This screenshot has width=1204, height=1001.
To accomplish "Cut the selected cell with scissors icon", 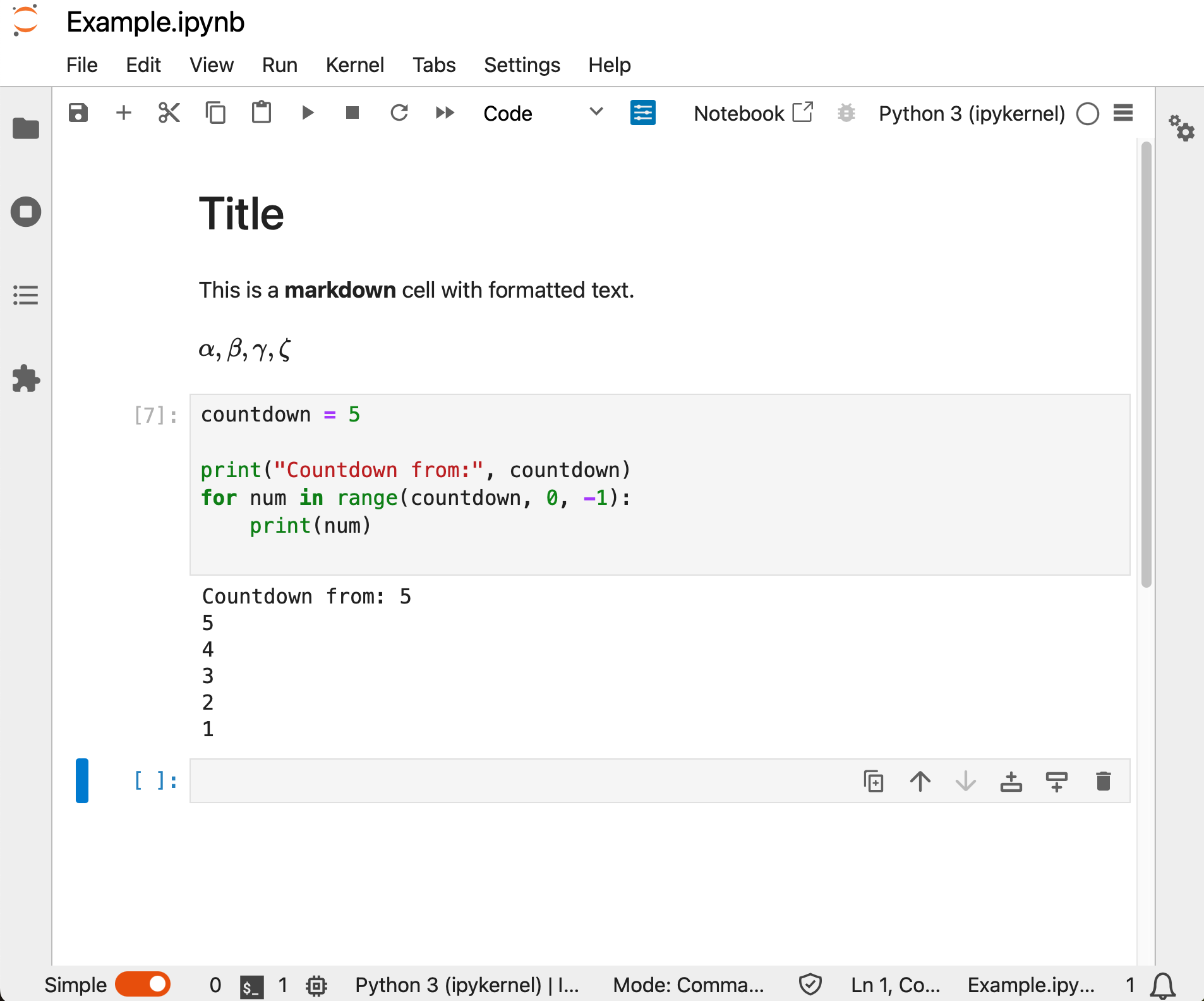I will click(x=169, y=113).
